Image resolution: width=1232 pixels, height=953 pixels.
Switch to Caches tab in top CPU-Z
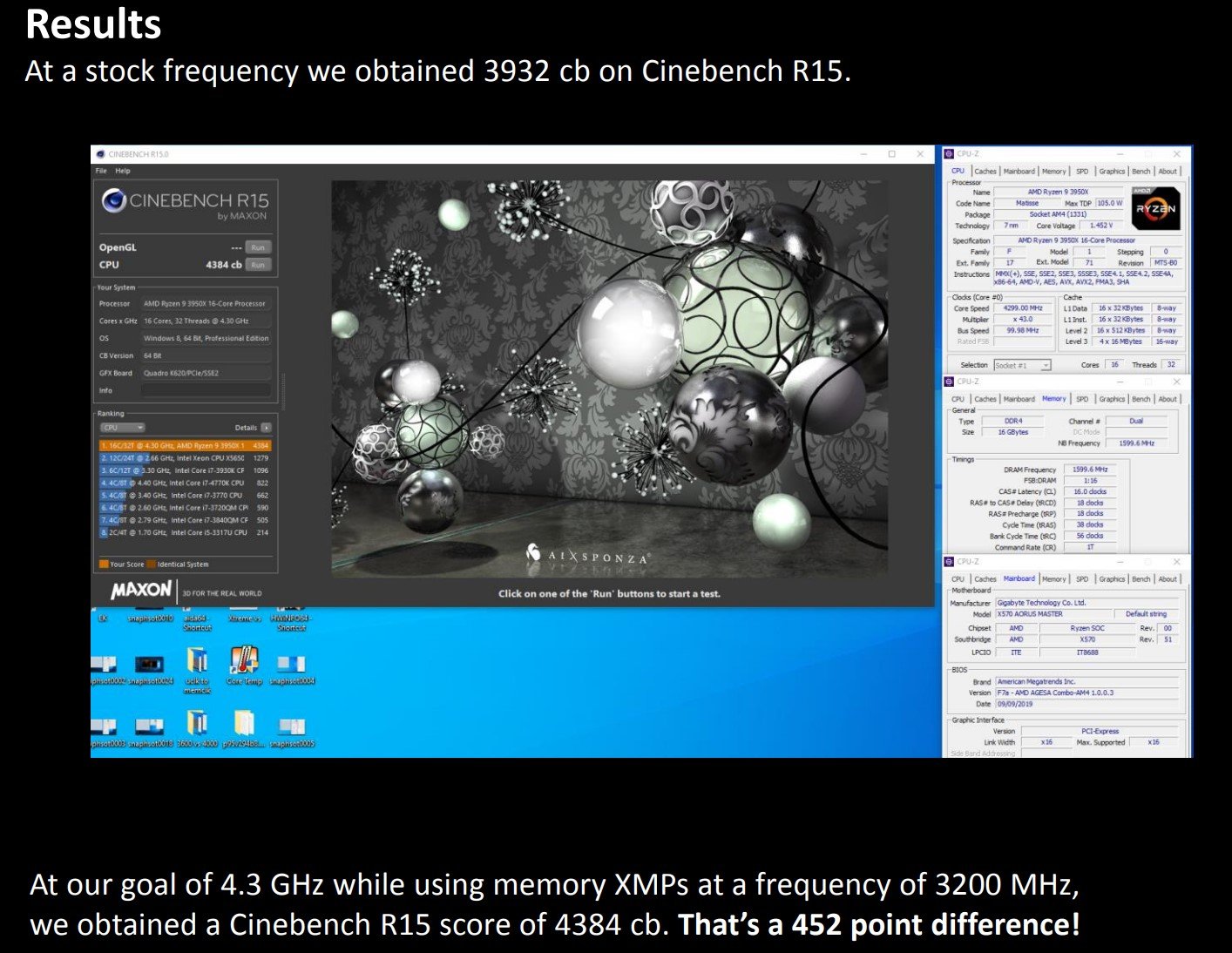point(985,172)
